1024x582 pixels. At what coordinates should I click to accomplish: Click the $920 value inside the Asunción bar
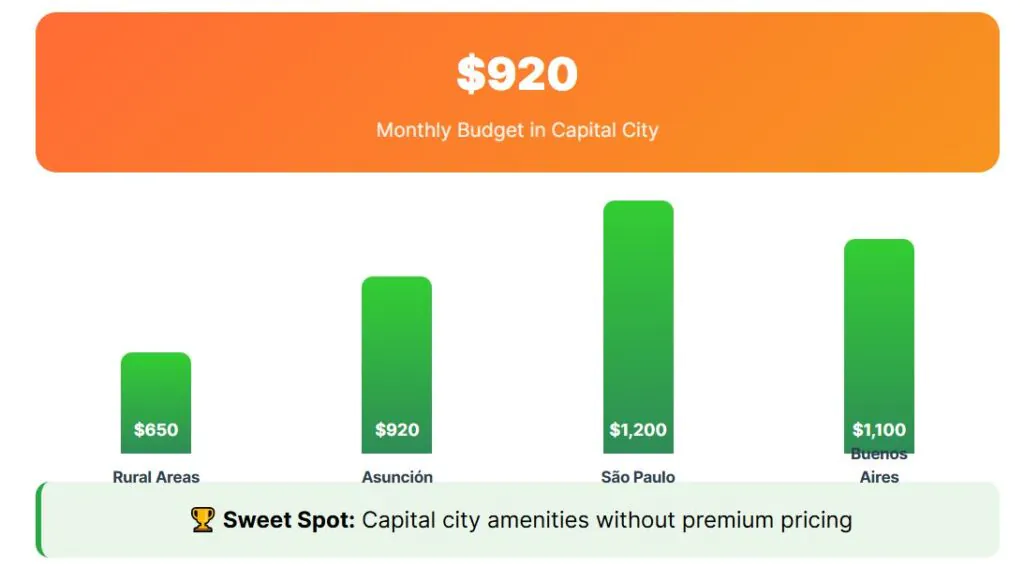(397, 430)
